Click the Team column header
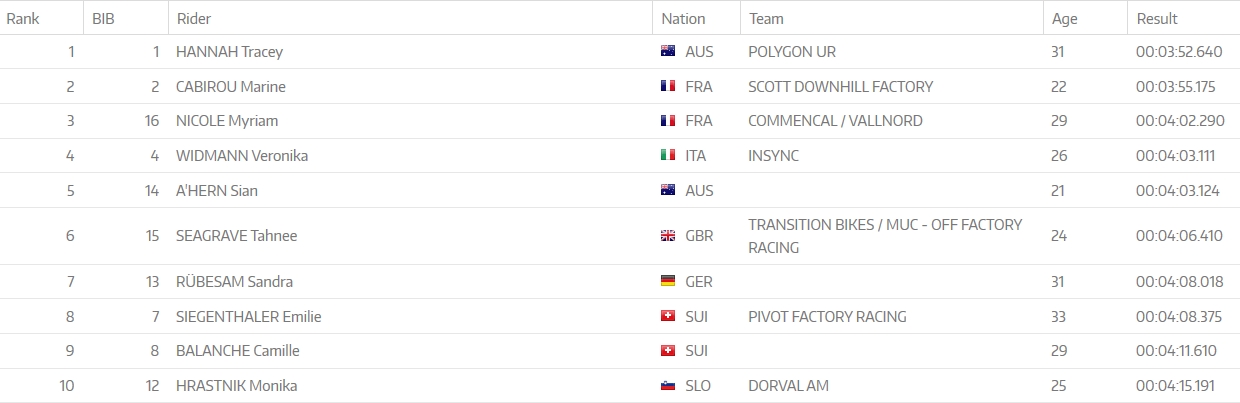This screenshot has width=1240, height=403. (766, 18)
